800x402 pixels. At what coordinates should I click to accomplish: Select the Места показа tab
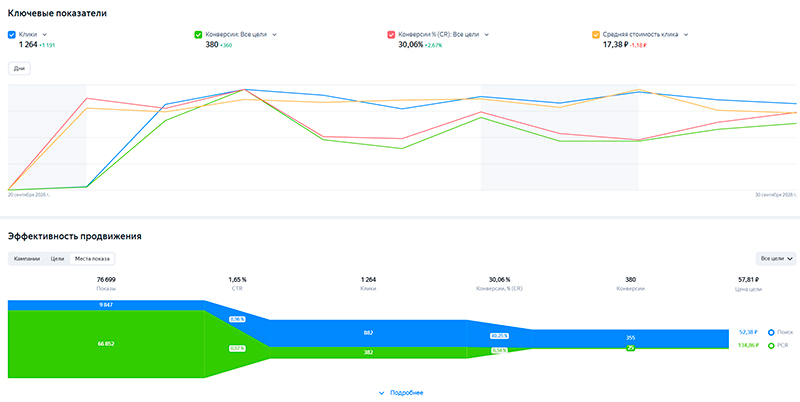pos(92,259)
